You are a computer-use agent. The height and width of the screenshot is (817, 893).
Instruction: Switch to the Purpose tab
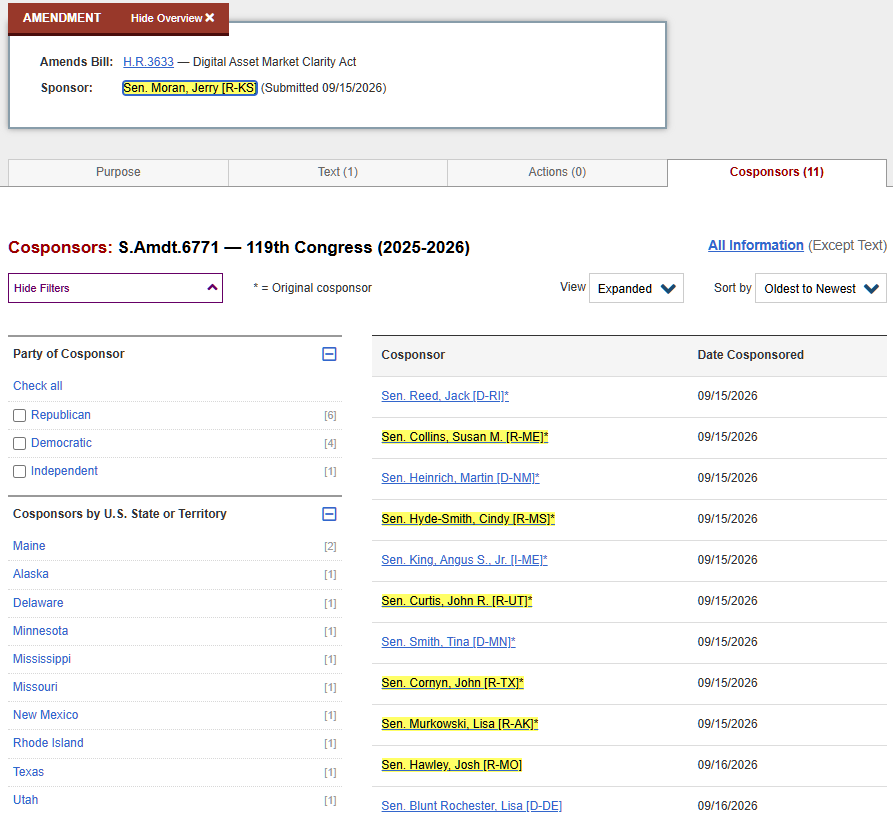click(118, 172)
